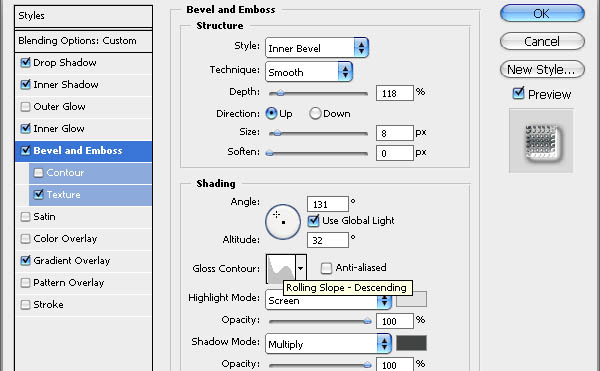Toggle the Texture sub-effect checkbox
This screenshot has width=600, height=371.
[38, 194]
